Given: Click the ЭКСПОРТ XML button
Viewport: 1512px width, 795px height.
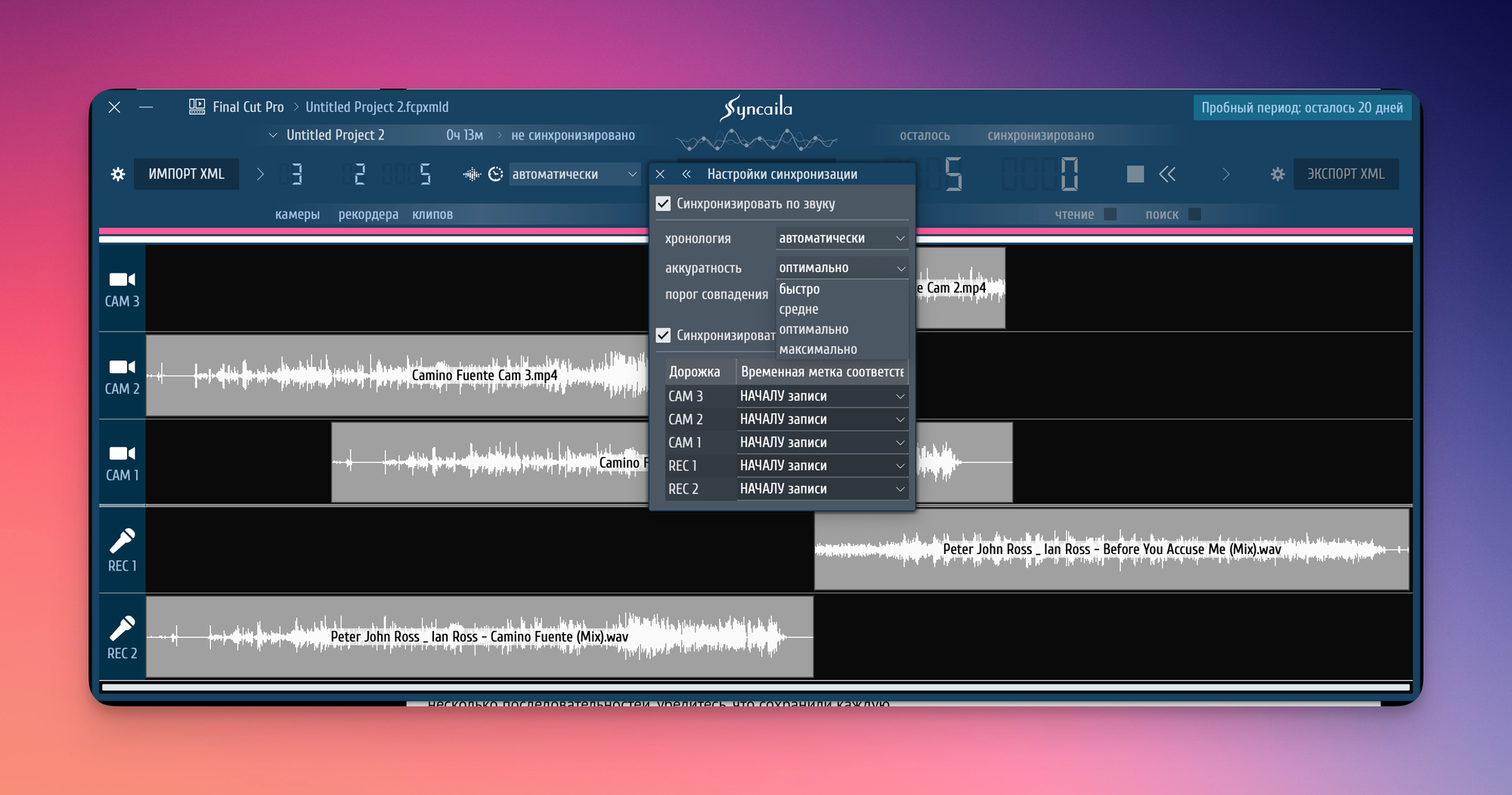Looking at the screenshot, I should pos(1346,175).
